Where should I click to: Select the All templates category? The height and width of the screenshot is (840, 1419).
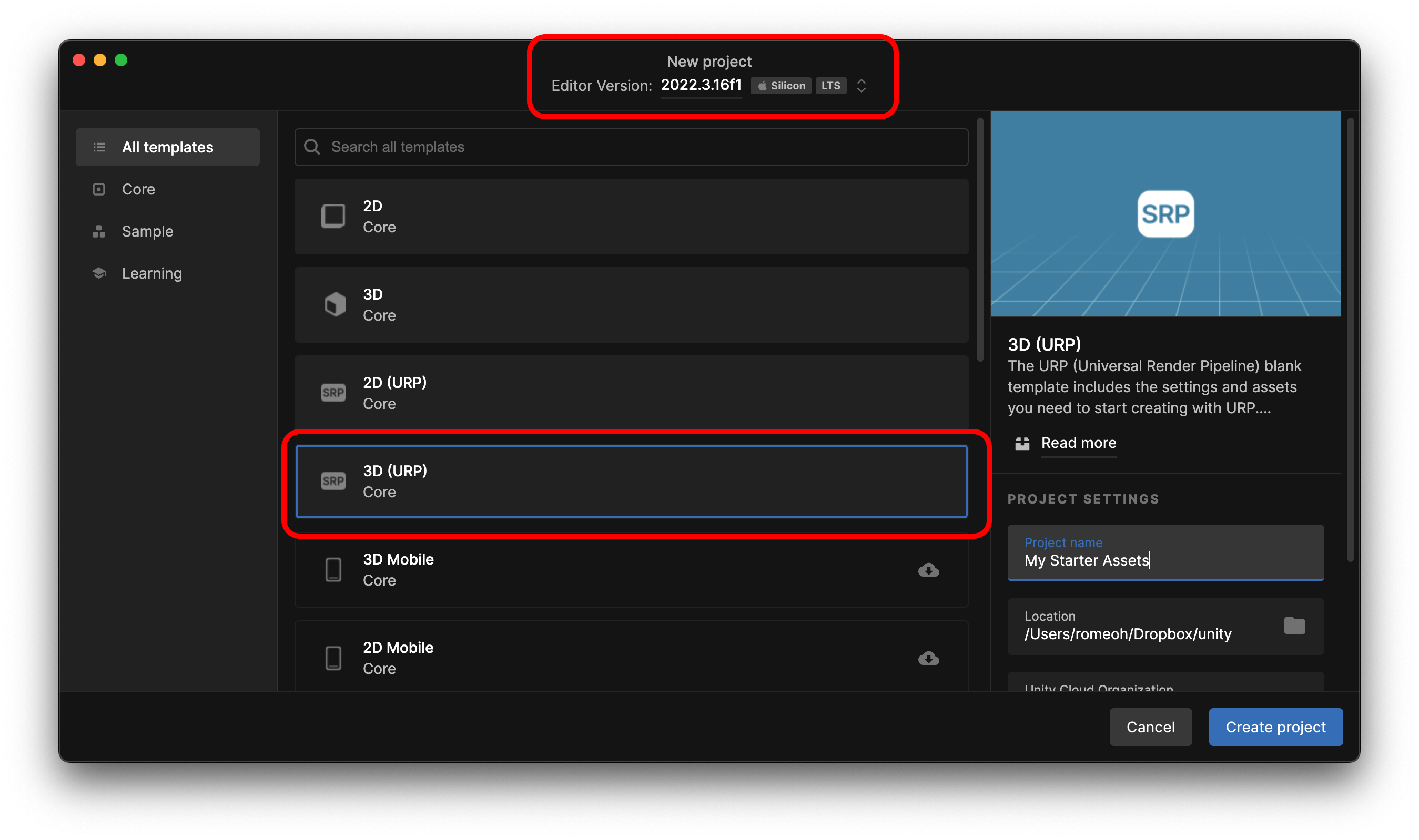[x=168, y=147]
